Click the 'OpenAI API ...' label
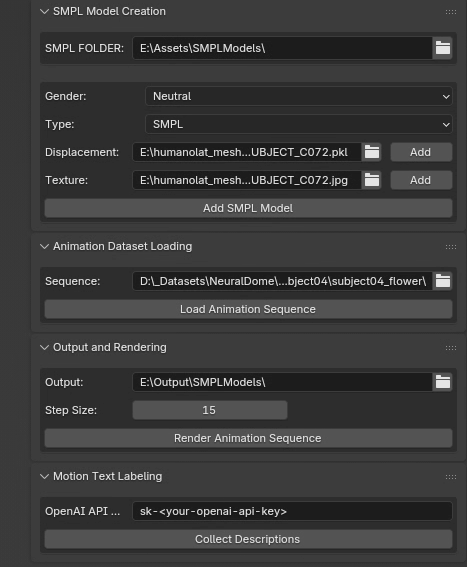 tap(82, 511)
